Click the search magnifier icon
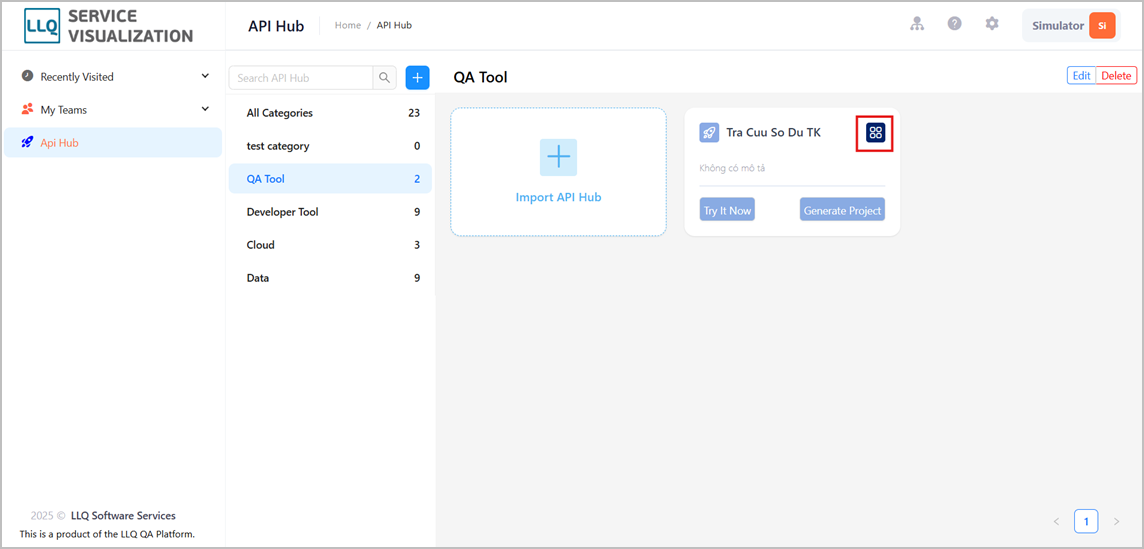 pos(384,77)
